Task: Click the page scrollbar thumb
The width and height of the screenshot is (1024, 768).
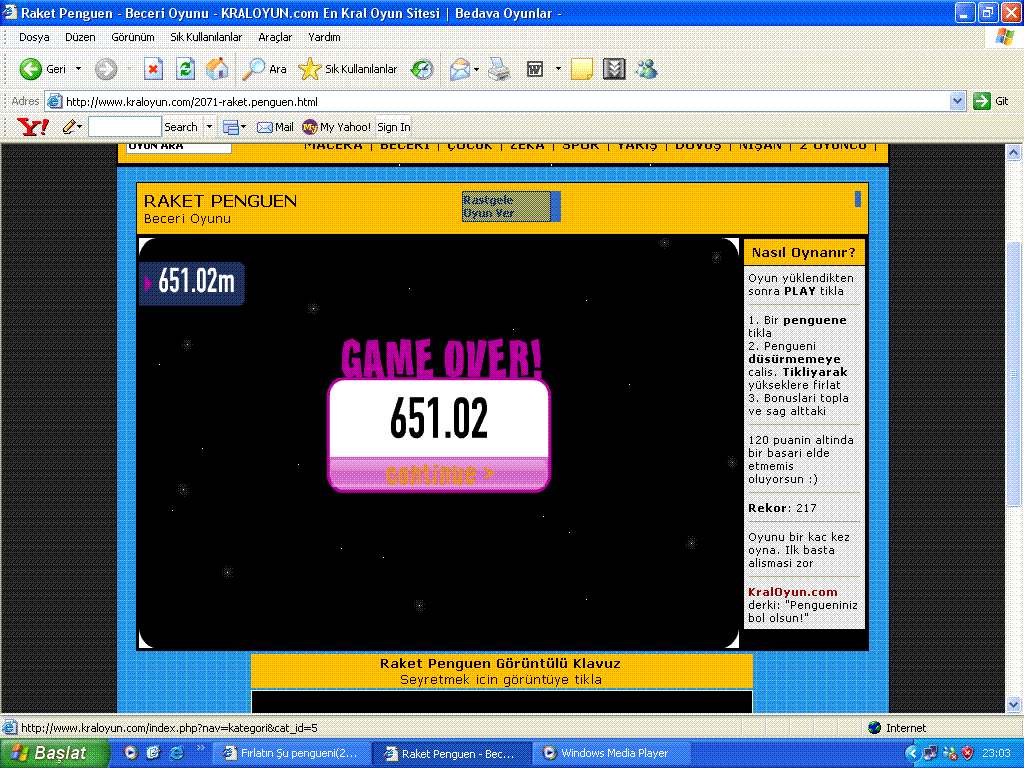Action: point(1013,374)
